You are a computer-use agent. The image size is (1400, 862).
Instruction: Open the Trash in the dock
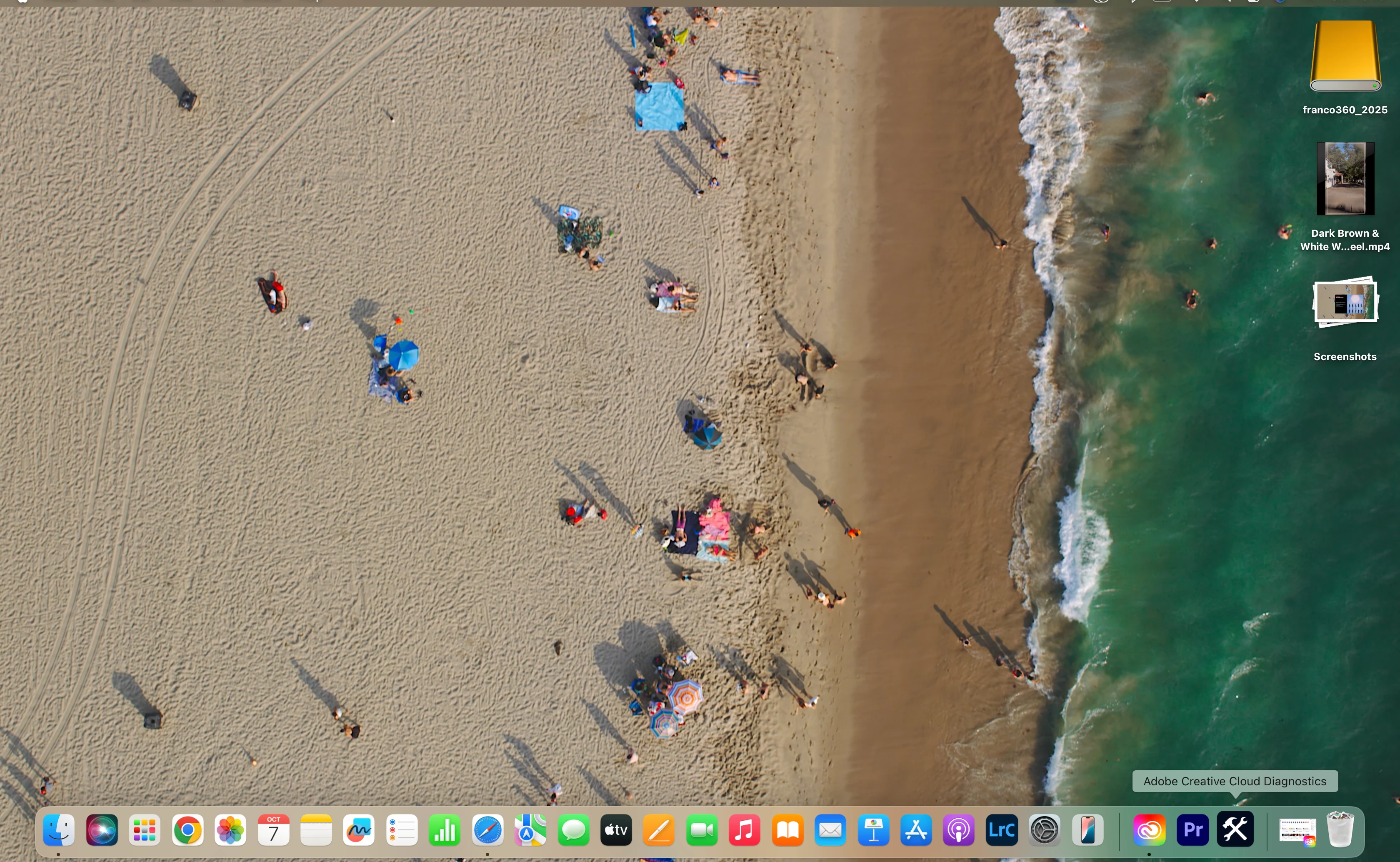tap(1340, 829)
